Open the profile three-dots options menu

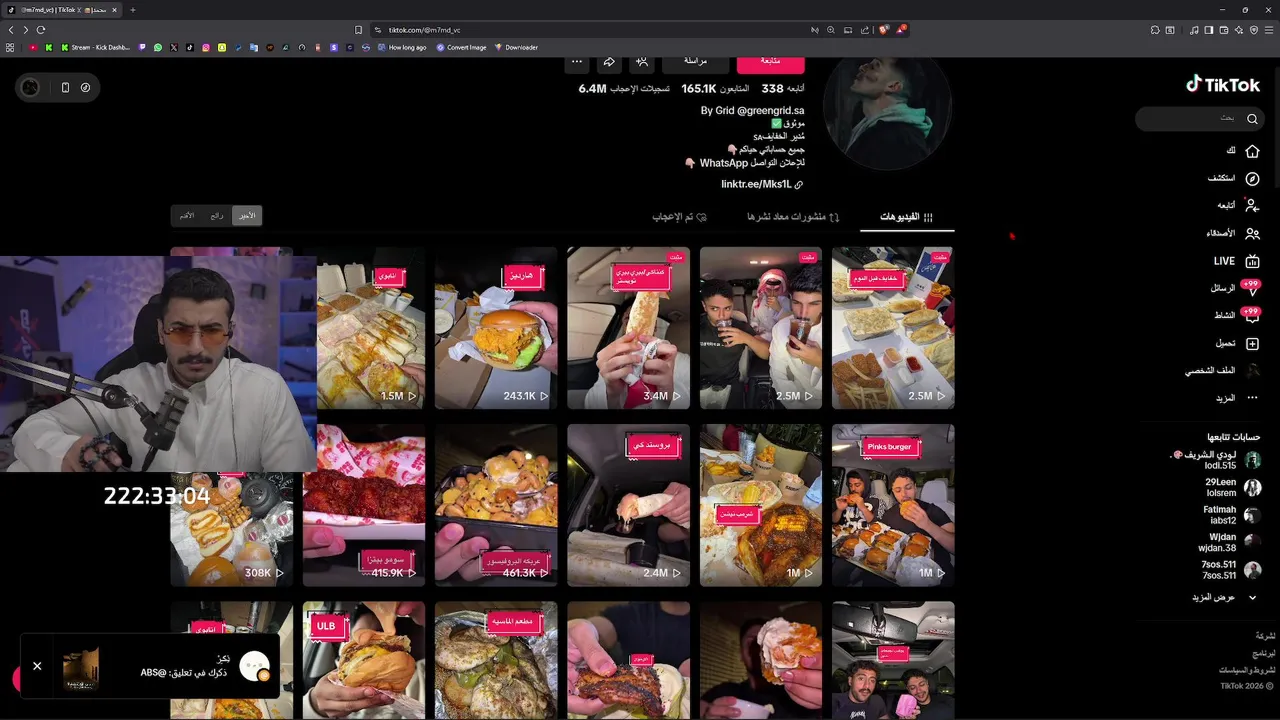click(x=577, y=62)
